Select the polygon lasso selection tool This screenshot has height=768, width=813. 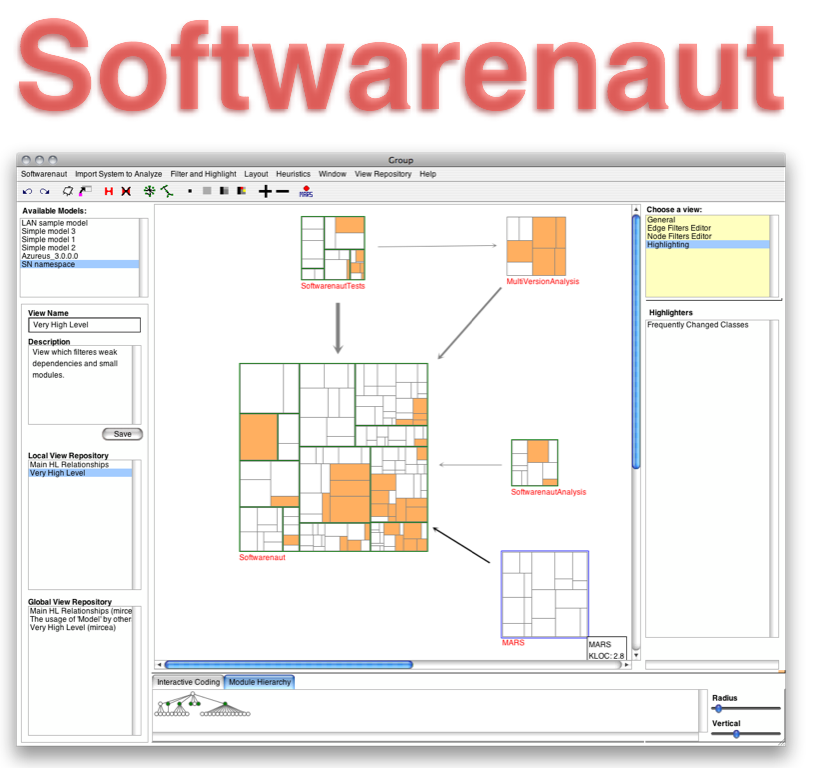coord(67,191)
